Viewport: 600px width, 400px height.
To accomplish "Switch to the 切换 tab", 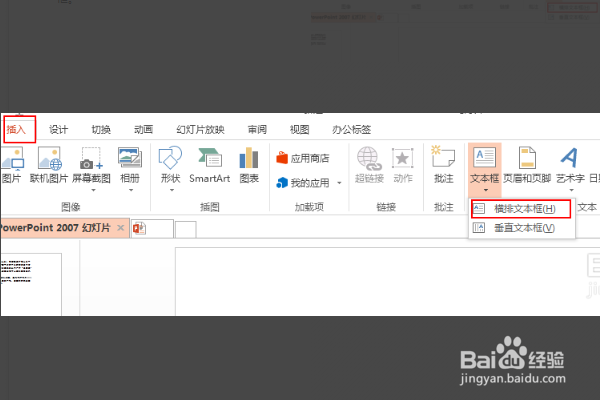I will (101, 130).
